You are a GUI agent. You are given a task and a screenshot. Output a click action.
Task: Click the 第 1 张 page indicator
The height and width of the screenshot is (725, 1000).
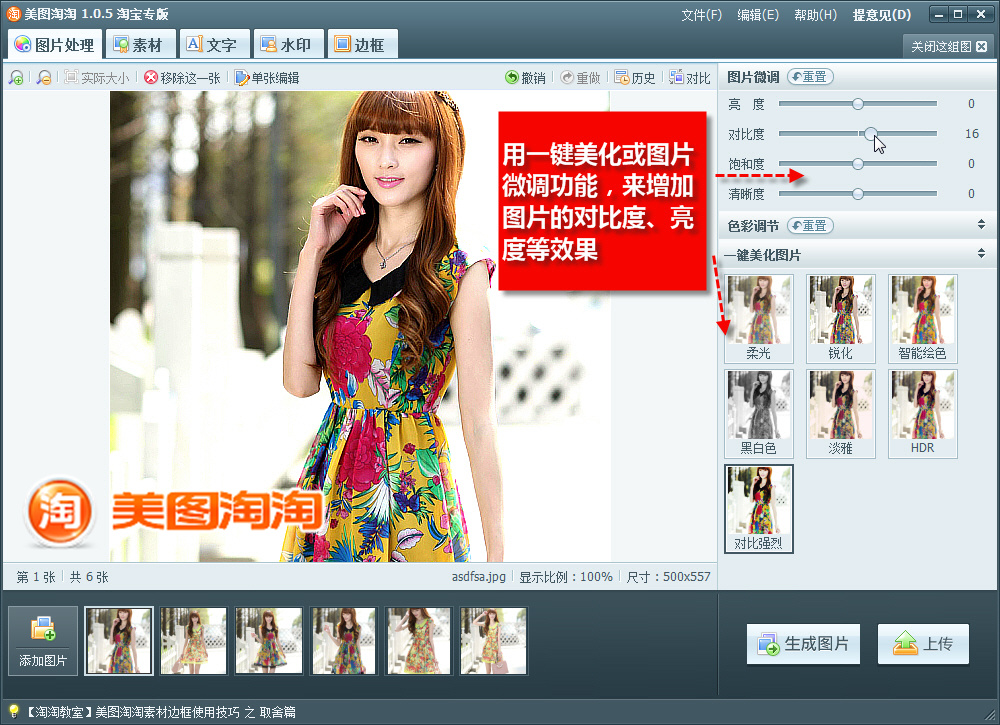[36, 576]
